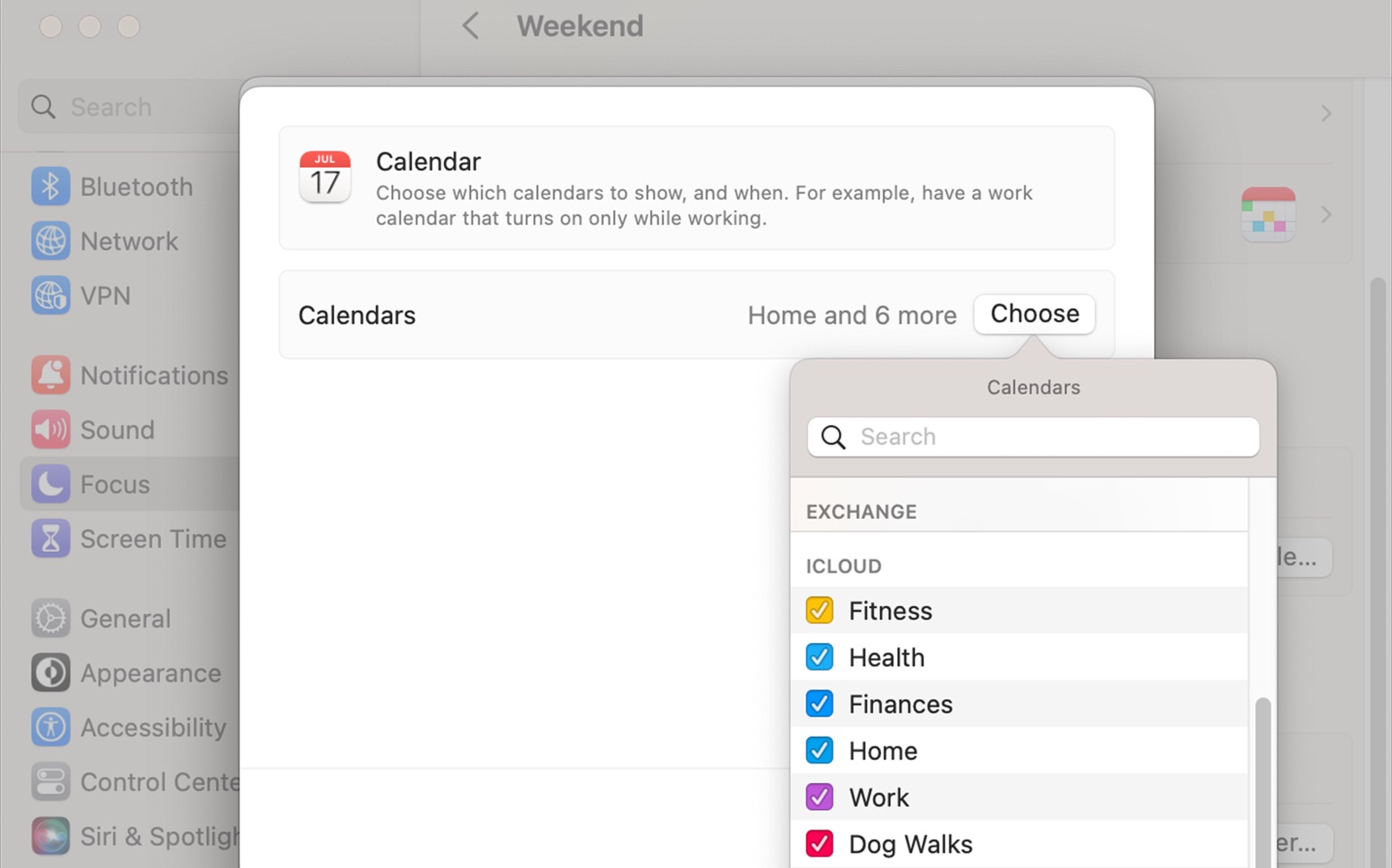Click the Appearance icon in sidebar

tap(50, 672)
